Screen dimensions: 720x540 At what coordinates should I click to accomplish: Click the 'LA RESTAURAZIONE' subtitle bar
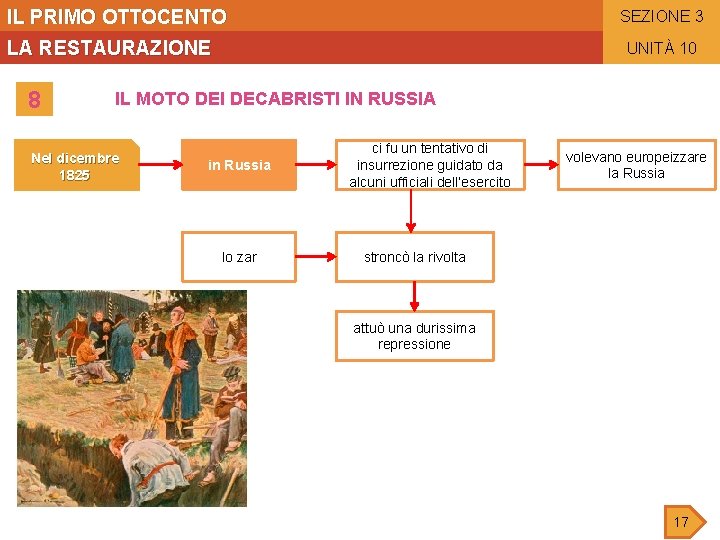click(301, 47)
